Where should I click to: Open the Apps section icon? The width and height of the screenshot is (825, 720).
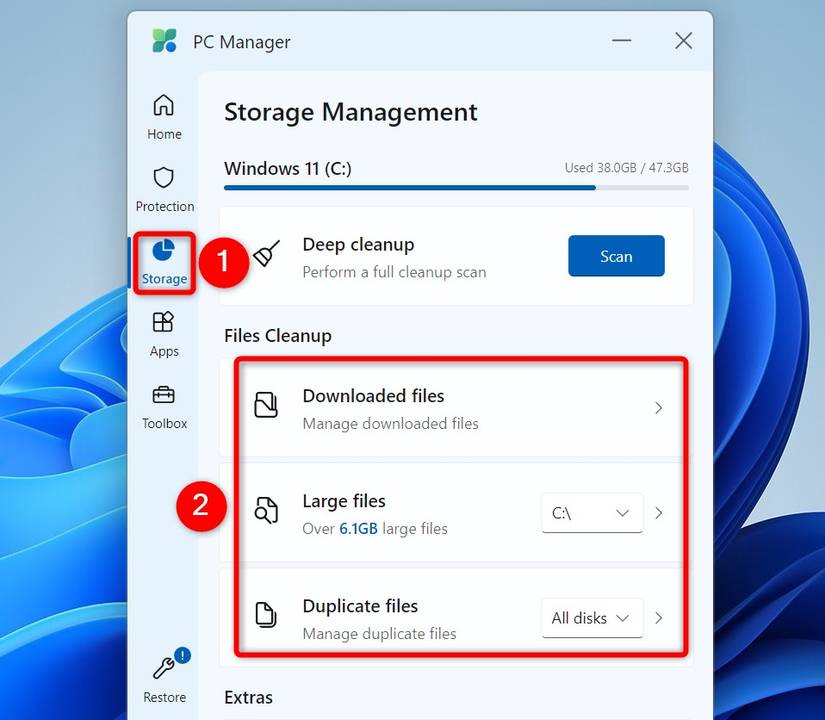point(163,323)
